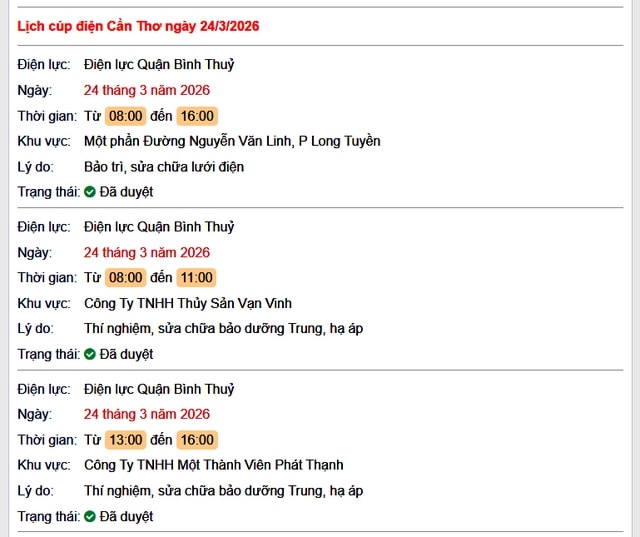Click the red date in the Phát Thạnh entry

click(x=147, y=414)
